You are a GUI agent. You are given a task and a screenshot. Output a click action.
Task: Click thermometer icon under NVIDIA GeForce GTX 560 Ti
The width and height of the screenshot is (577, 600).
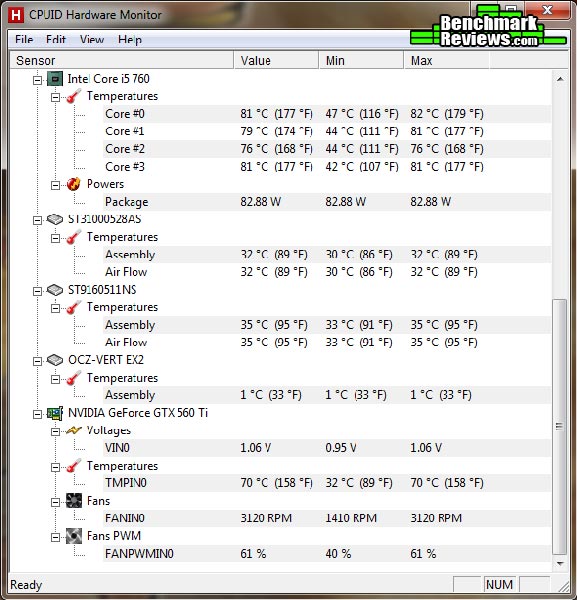click(x=73, y=466)
